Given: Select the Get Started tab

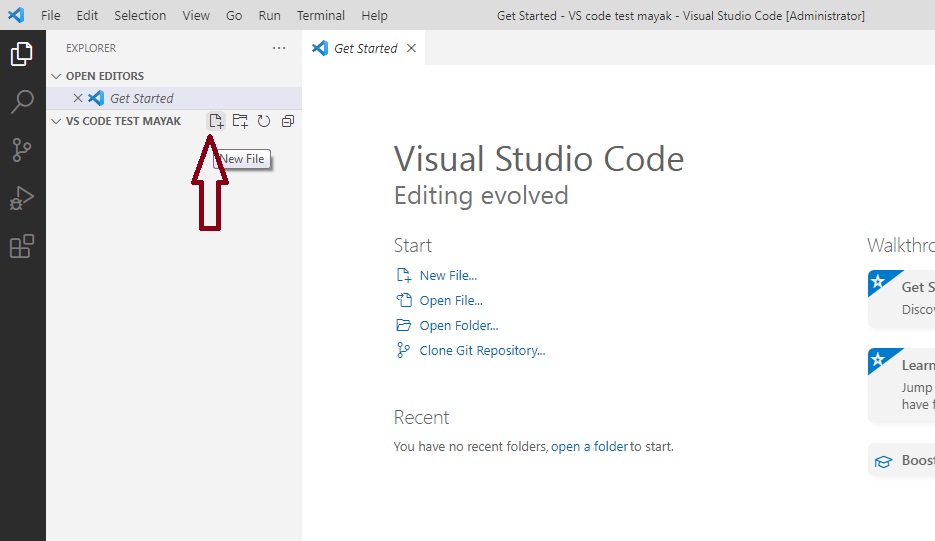Looking at the screenshot, I should pos(365,48).
